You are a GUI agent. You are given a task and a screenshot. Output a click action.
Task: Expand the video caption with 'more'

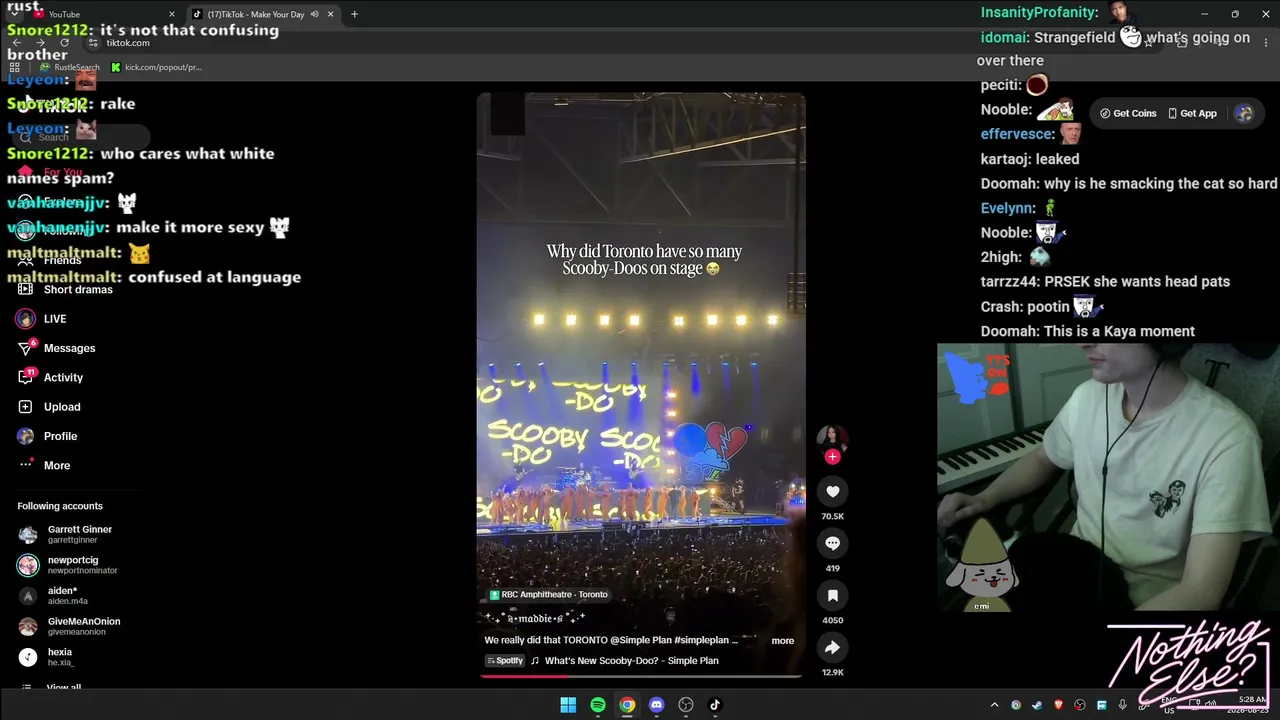[783, 641]
